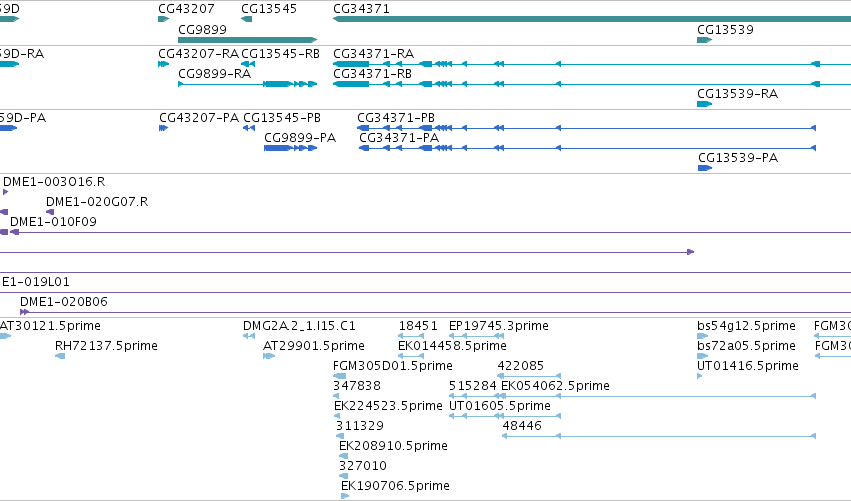Select the DME1-020B06 clone label
Image resolution: width=851 pixels, height=501 pixels.
pos(64,302)
